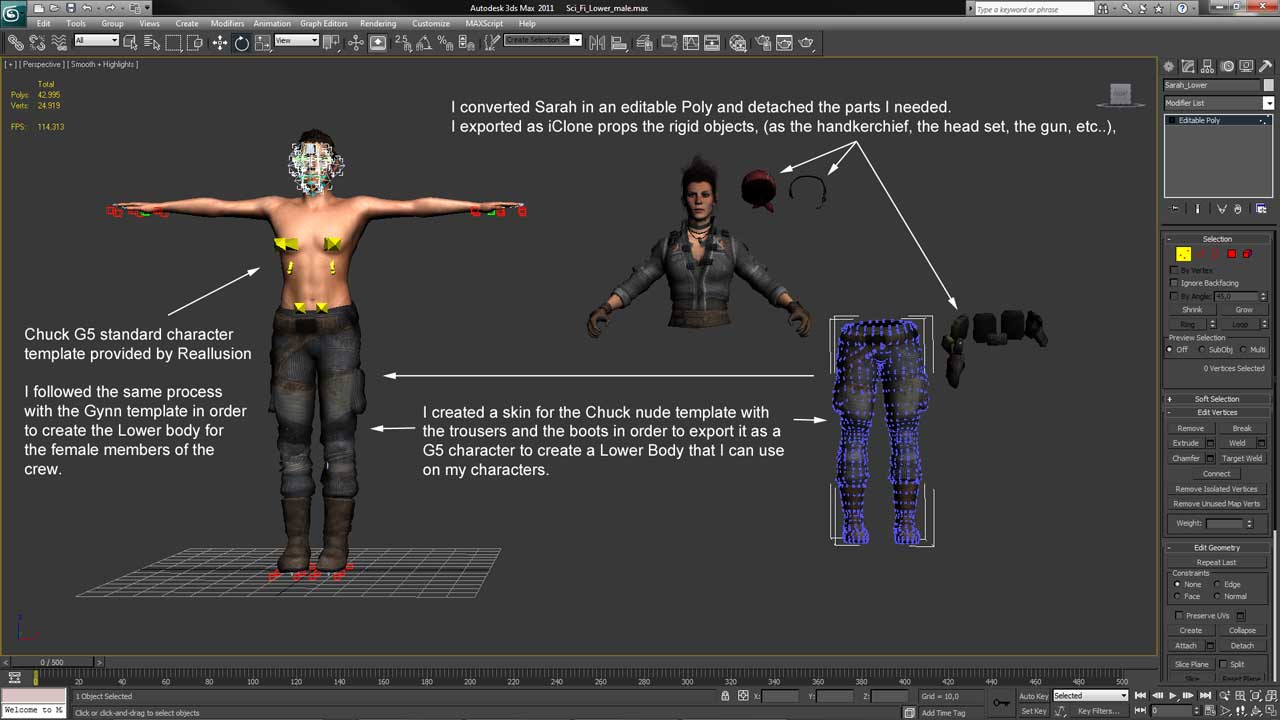This screenshot has height=720, width=1280.
Task: Choose Rectangular Selection Region tool
Action: tap(173, 42)
